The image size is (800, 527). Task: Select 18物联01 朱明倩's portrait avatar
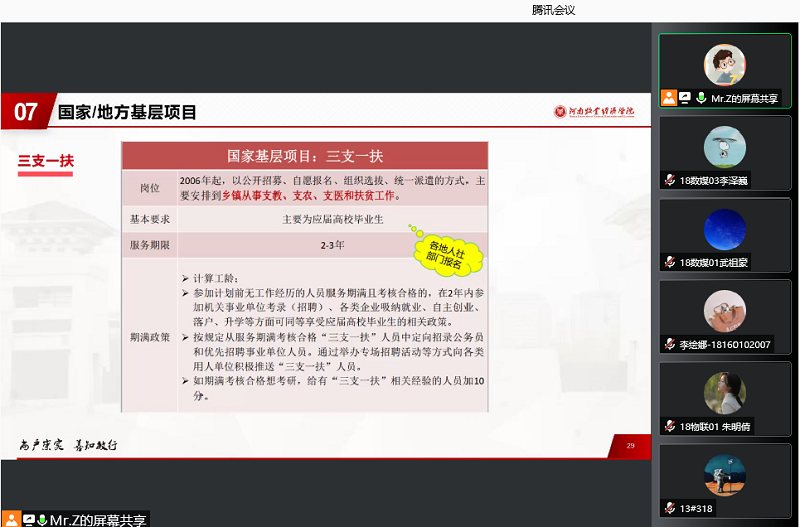point(724,393)
